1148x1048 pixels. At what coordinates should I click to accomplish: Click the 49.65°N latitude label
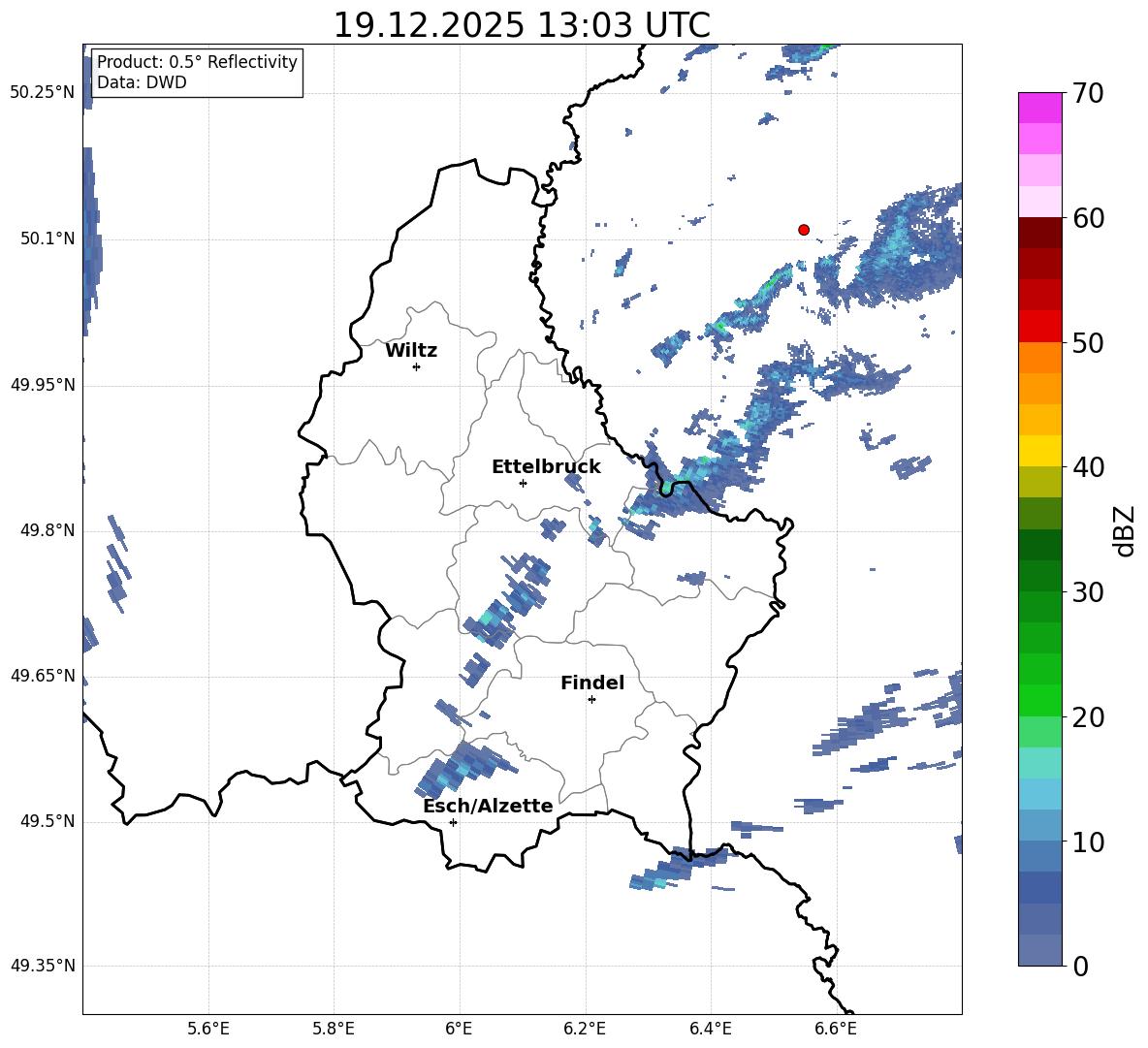click(x=42, y=675)
